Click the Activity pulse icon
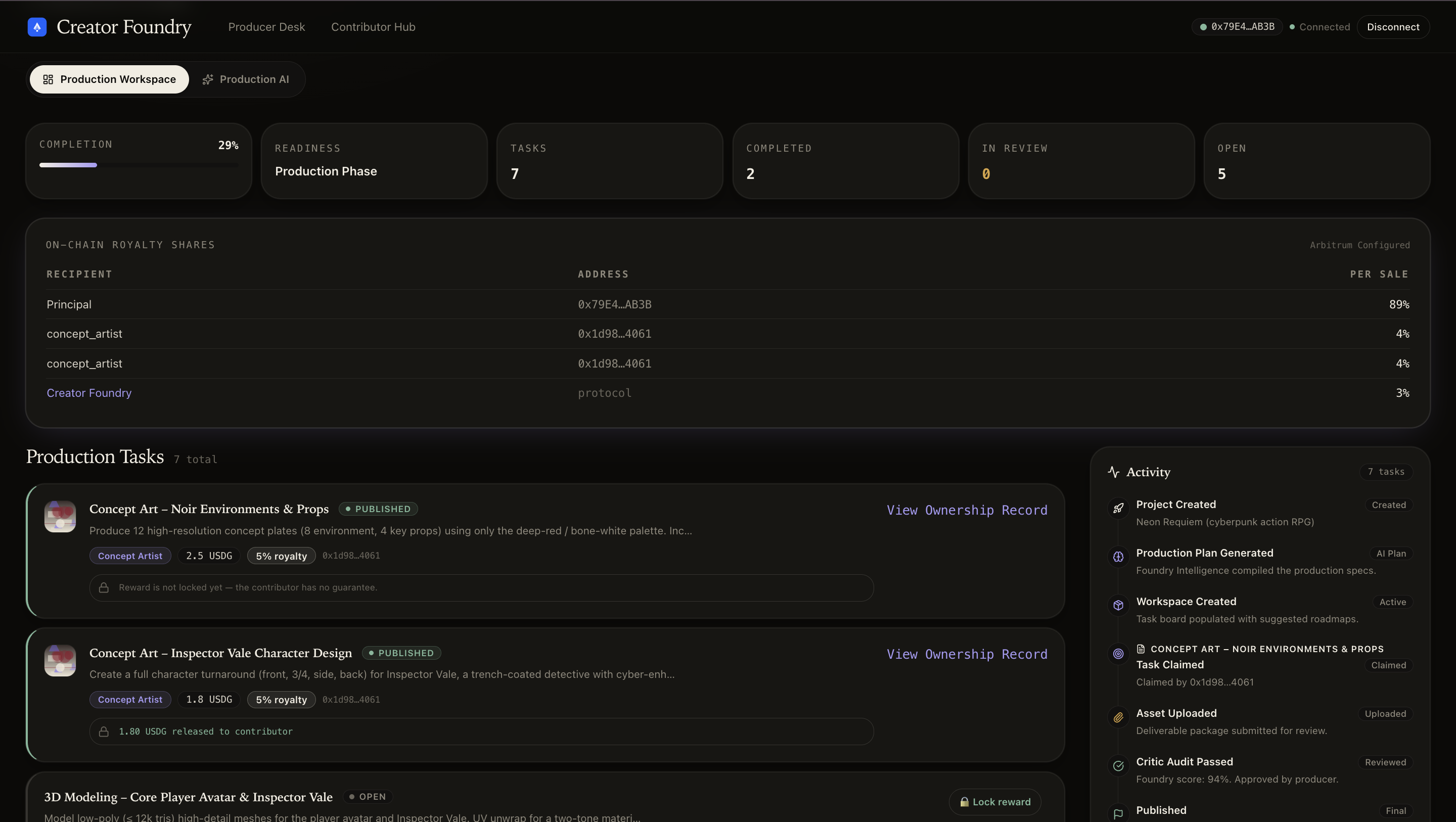The image size is (1456, 822). tap(1113, 472)
